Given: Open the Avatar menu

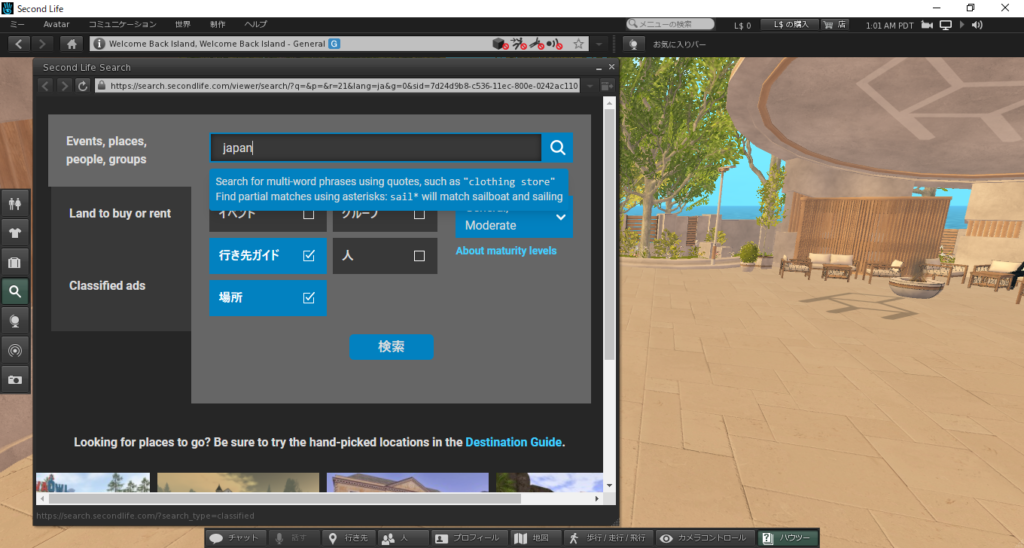Looking at the screenshot, I should (x=56, y=24).
